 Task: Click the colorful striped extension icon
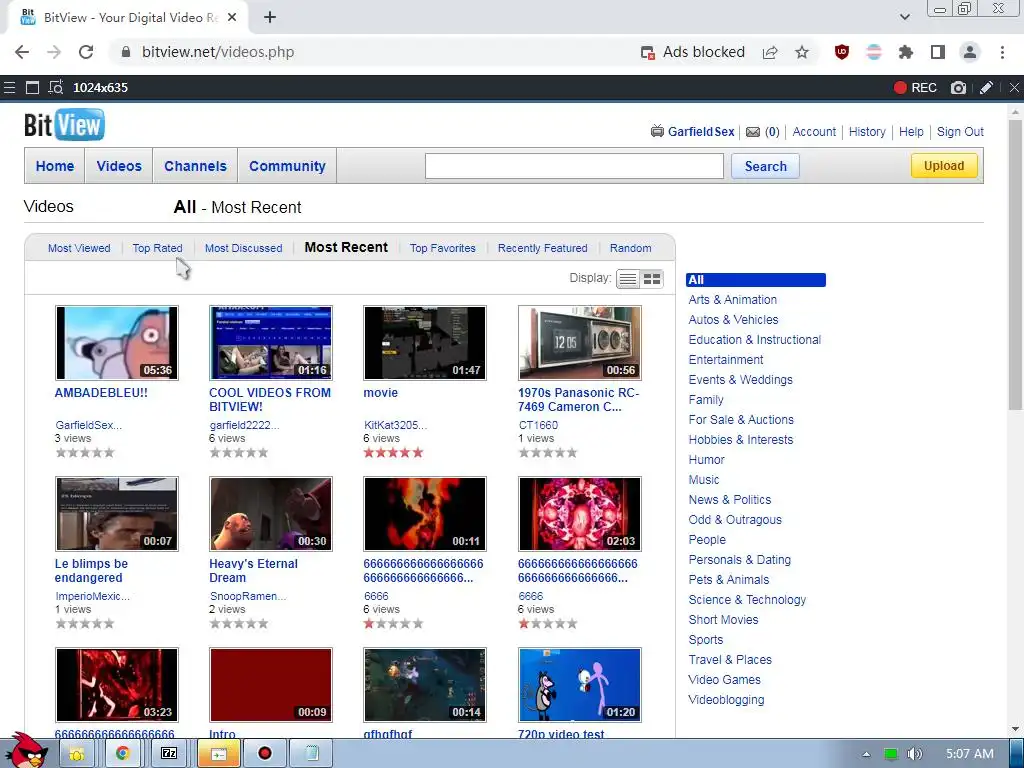(x=874, y=52)
